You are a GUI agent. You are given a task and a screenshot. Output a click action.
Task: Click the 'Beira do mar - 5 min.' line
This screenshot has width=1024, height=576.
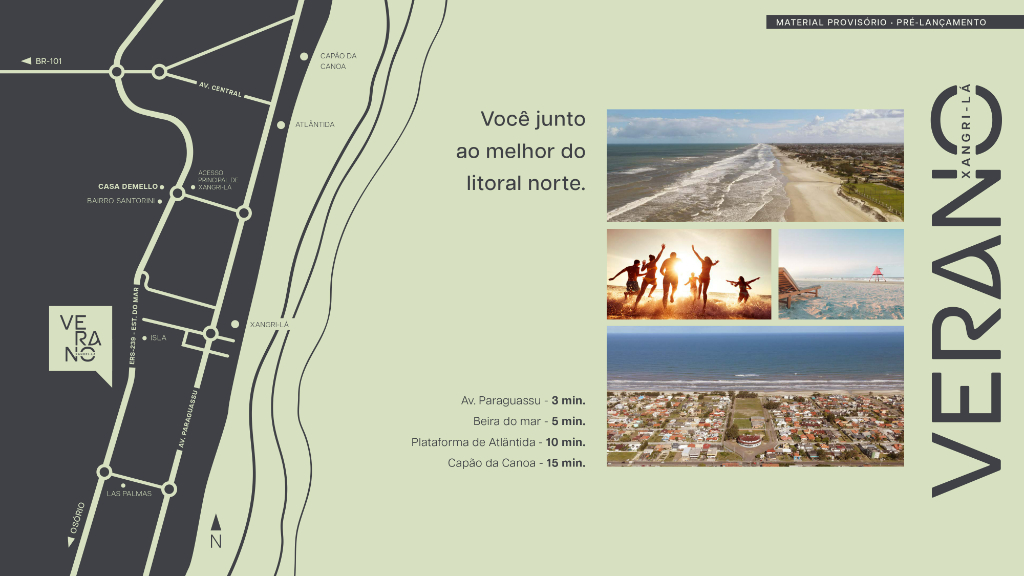click(x=529, y=421)
